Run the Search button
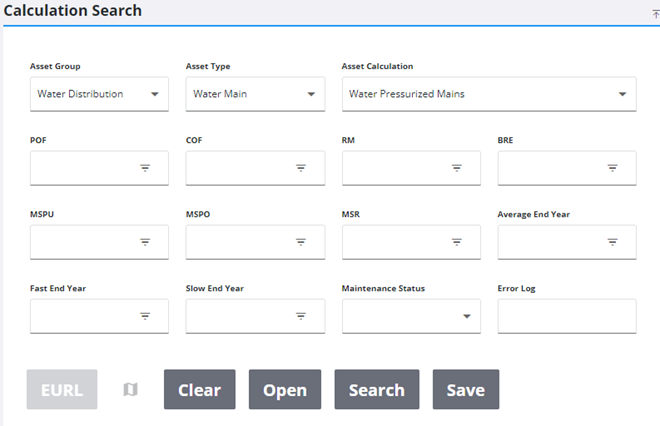 pos(376,390)
